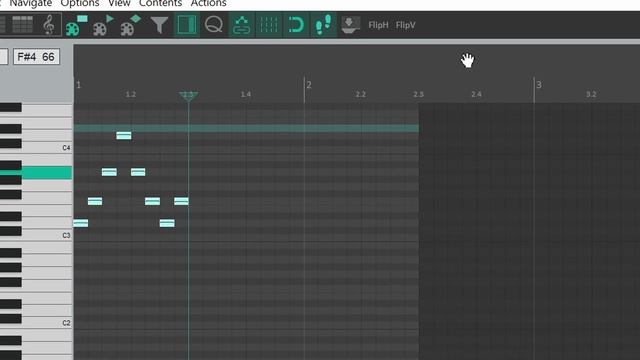
Task: Switch to the named-notes drum grid view
Action: (x=22, y=24)
